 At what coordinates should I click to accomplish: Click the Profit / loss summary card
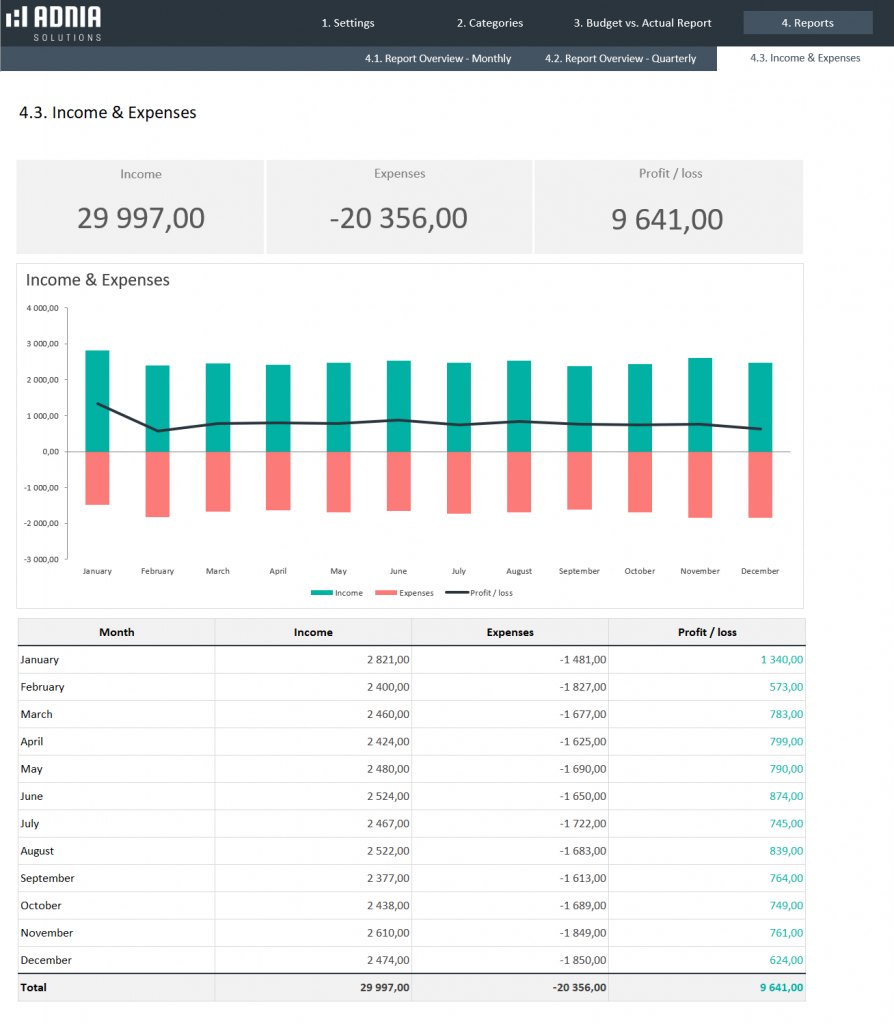point(669,206)
